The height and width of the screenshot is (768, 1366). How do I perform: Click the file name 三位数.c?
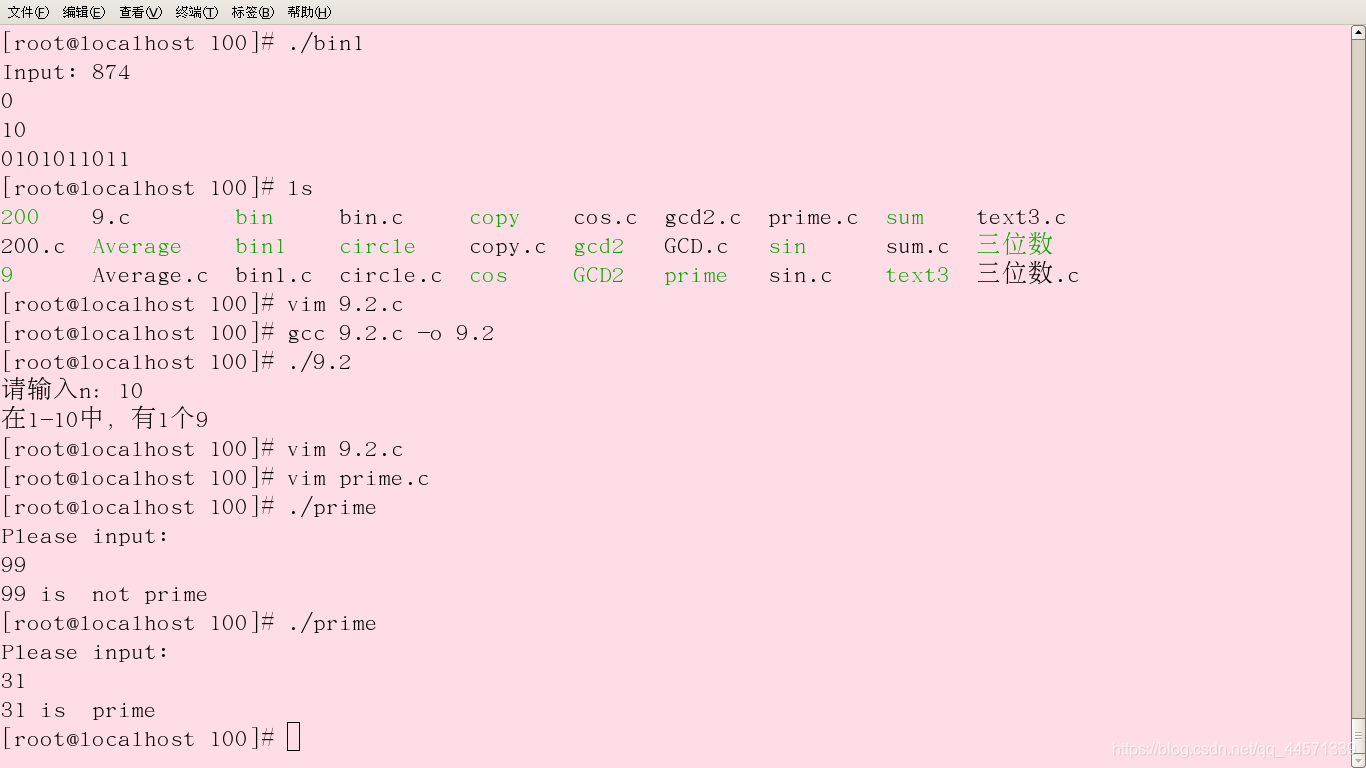[x=1028, y=274]
